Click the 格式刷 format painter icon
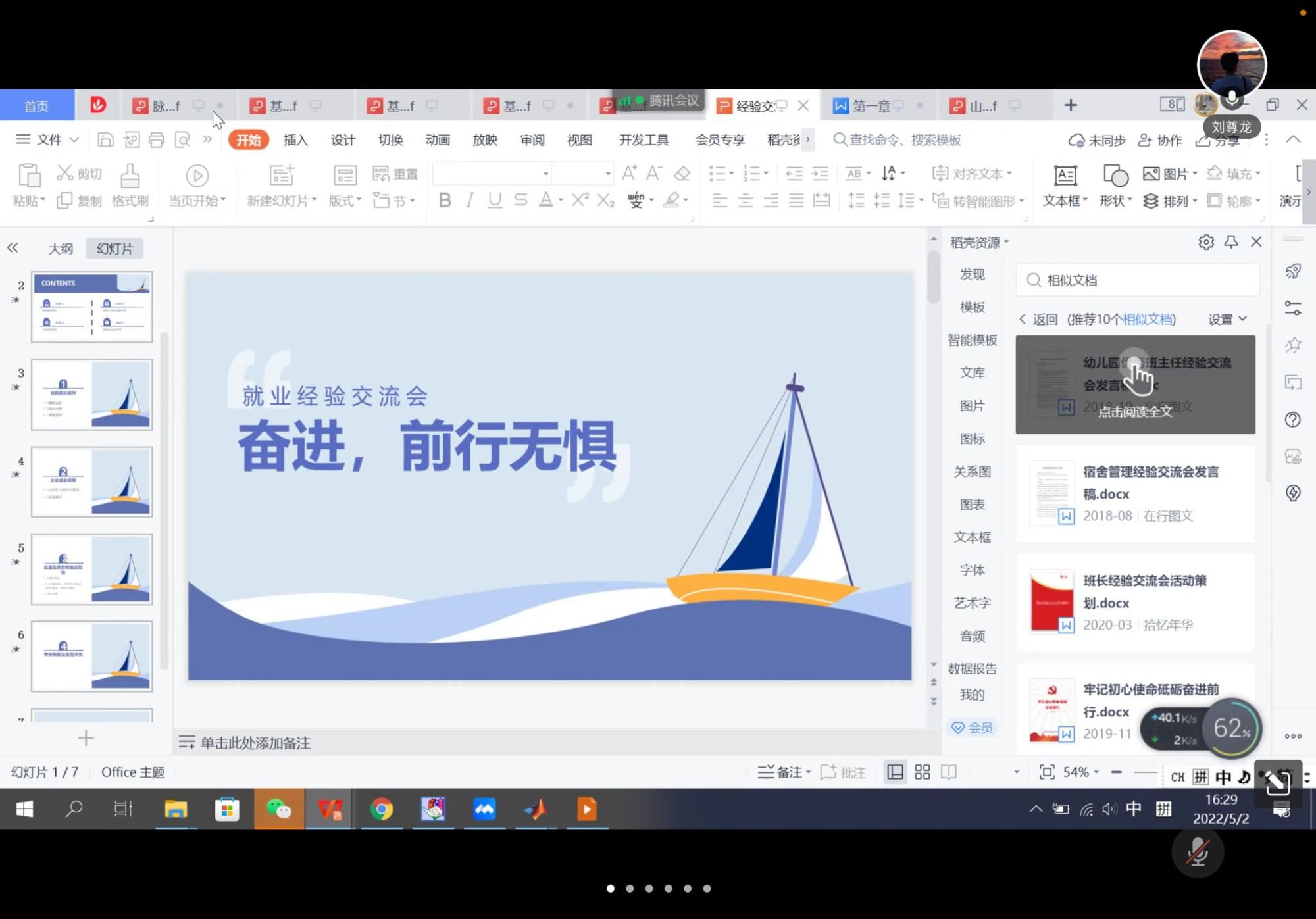 (x=130, y=176)
